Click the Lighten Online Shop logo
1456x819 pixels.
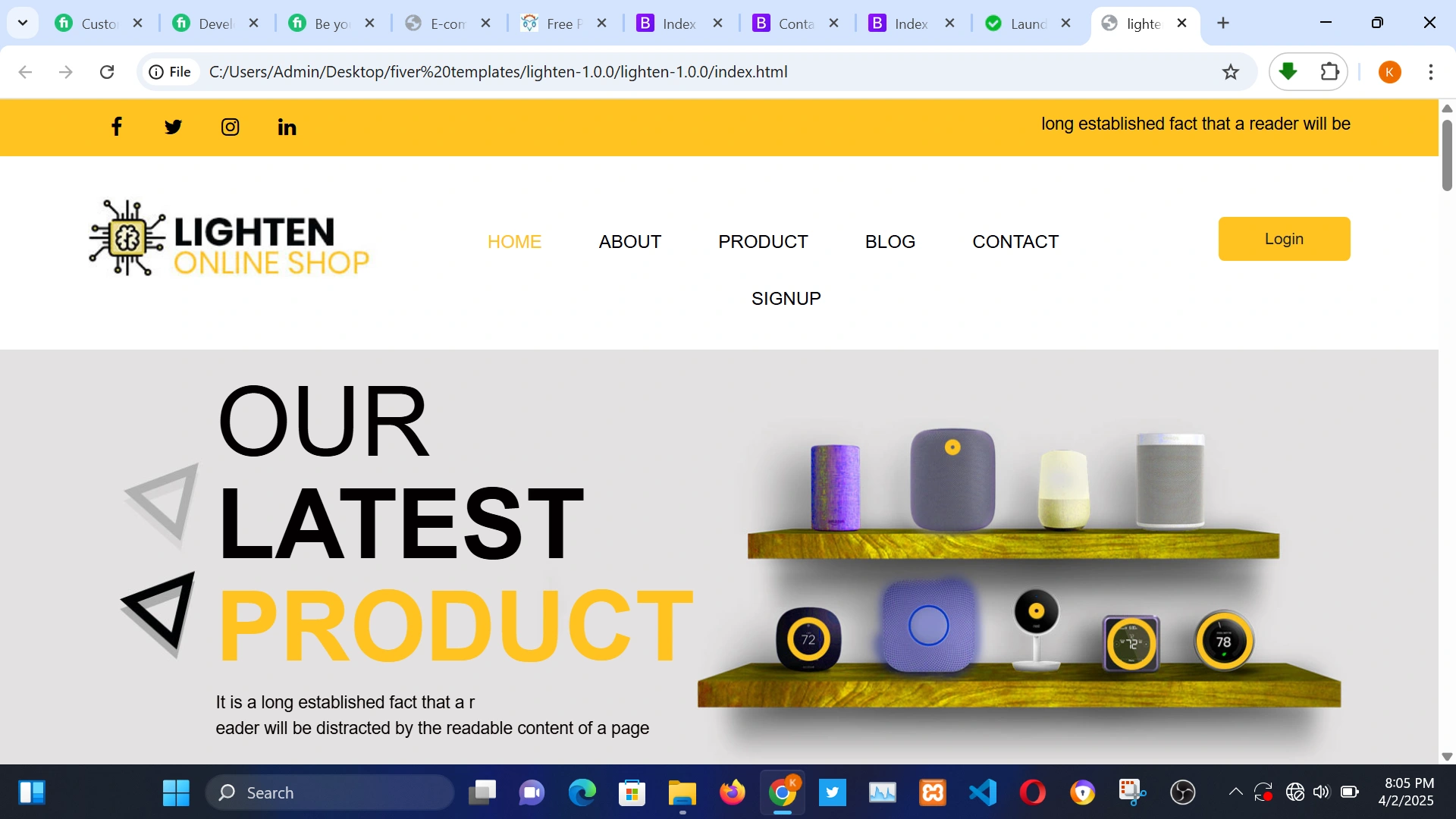click(229, 238)
